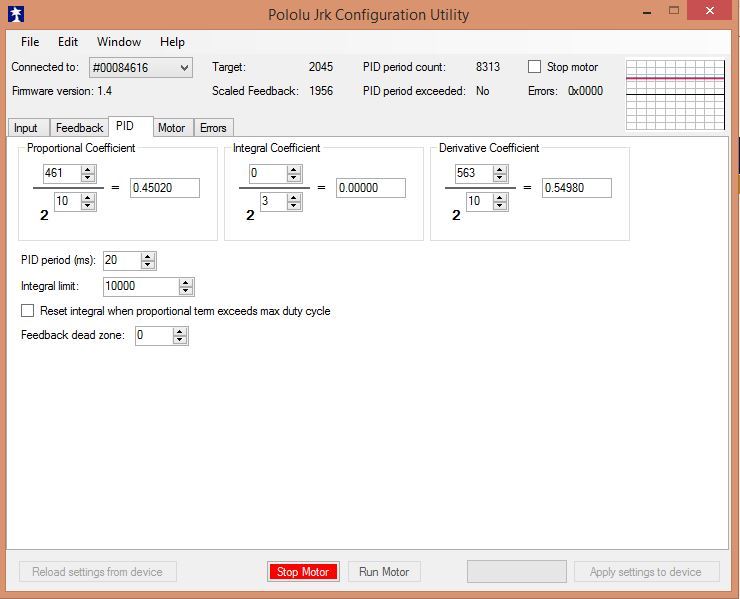Viewport: 740px width, 599px height.
Task: Click the integral result field 0.00000
Action: [x=371, y=188]
